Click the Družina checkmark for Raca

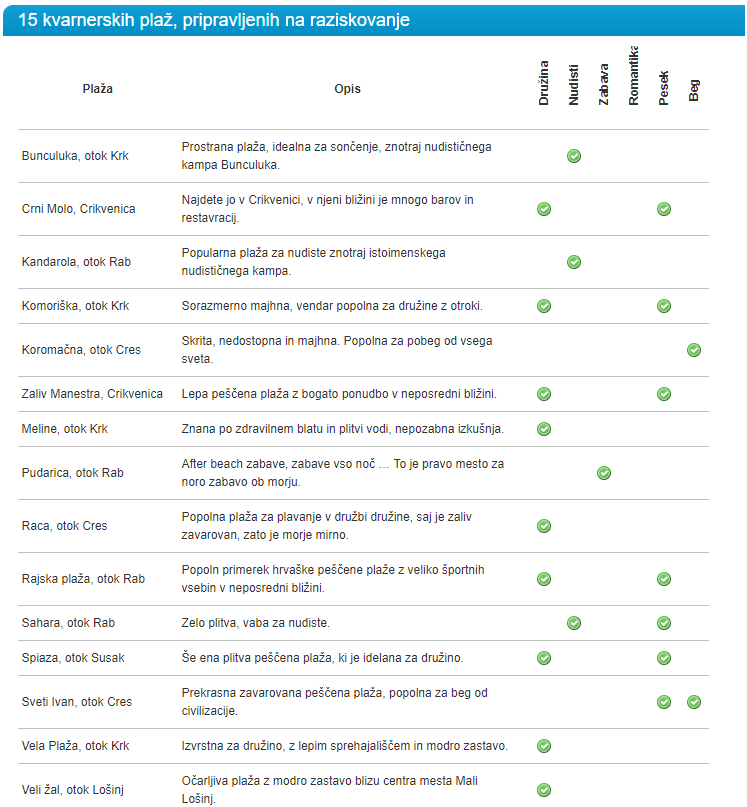pos(544,526)
